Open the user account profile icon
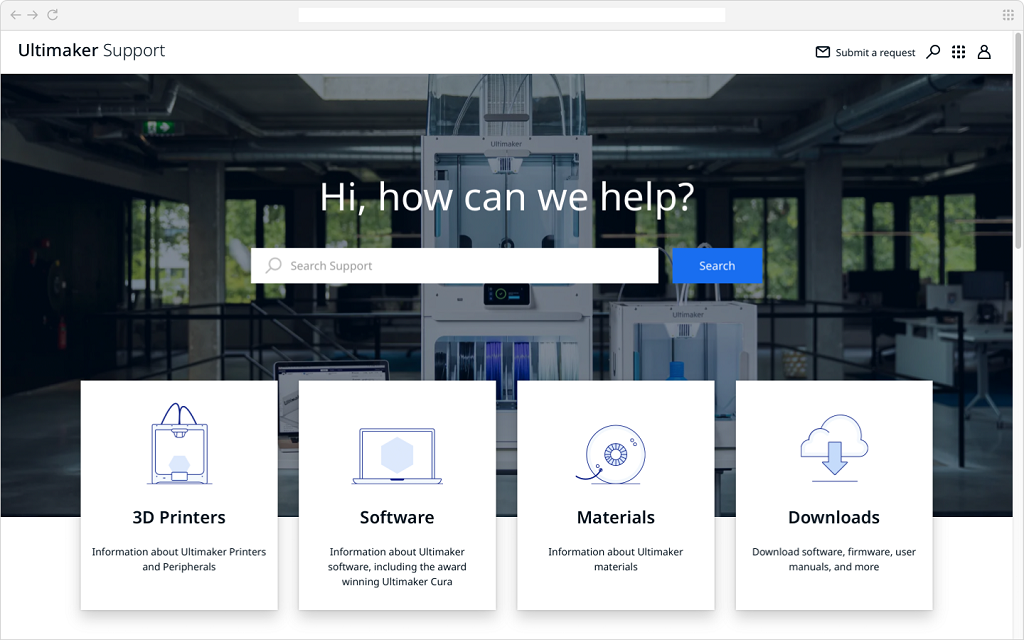This screenshot has height=640, width=1024. click(x=984, y=52)
